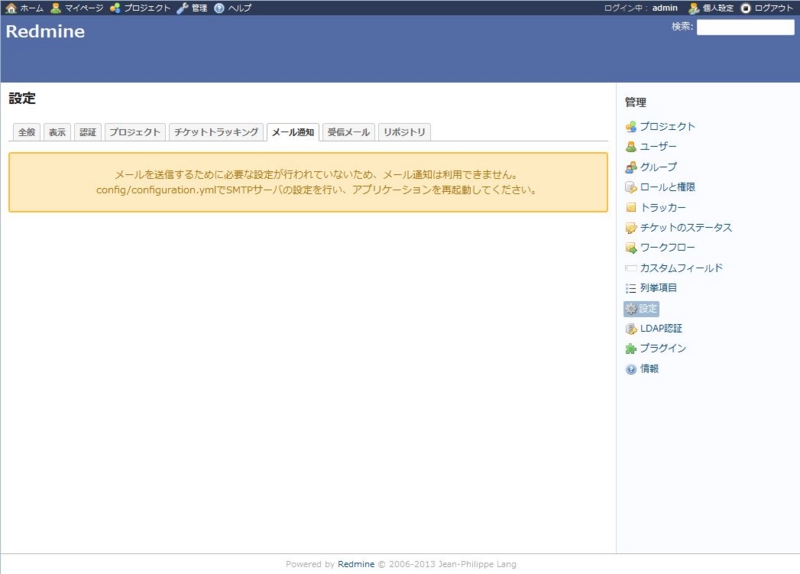This screenshot has height=574, width=800.
Task: Click the ワークフロー icon
Action: 631,248
